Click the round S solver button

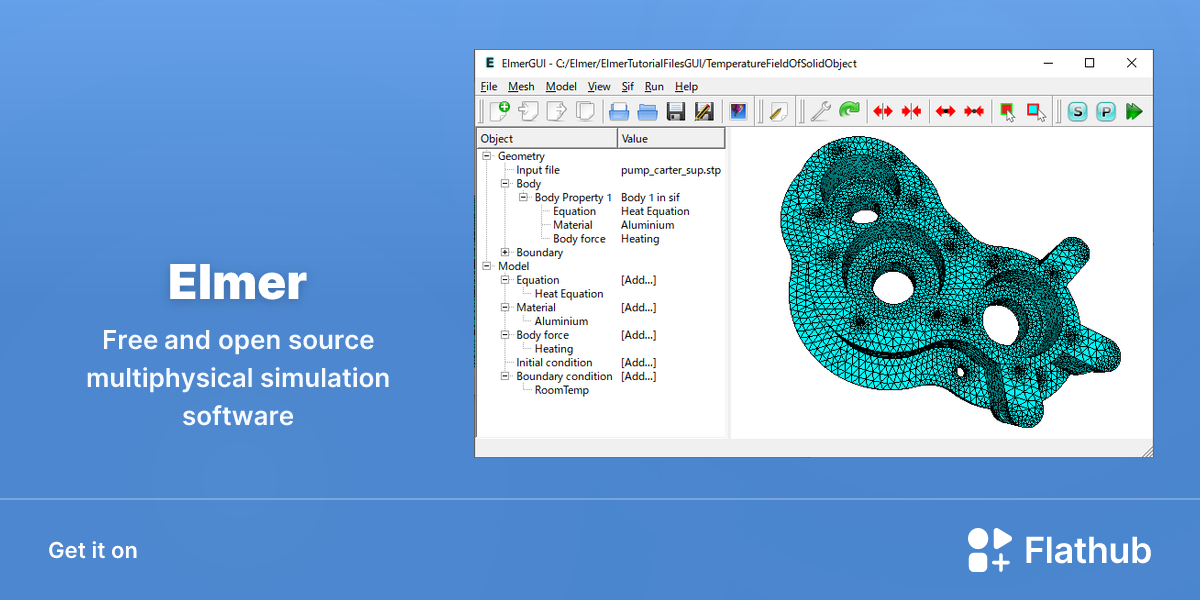tap(1077, 111)
